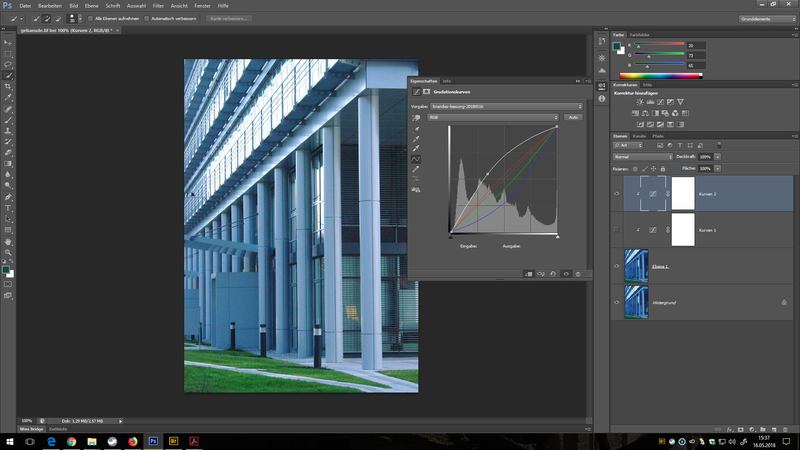The width and height of the screenshot is (800, 450).
Task: Select the Hand tool
Action: (x=9, y=241)
